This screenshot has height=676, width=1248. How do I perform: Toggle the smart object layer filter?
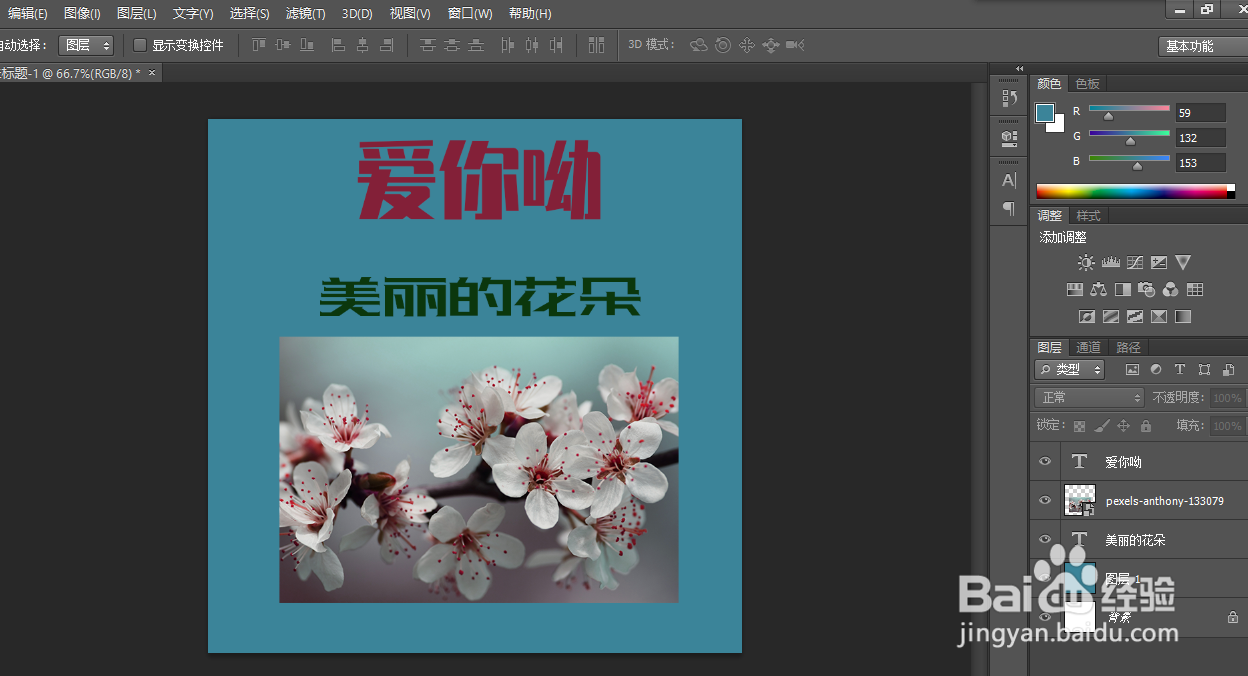click(x=1228, y=369)
